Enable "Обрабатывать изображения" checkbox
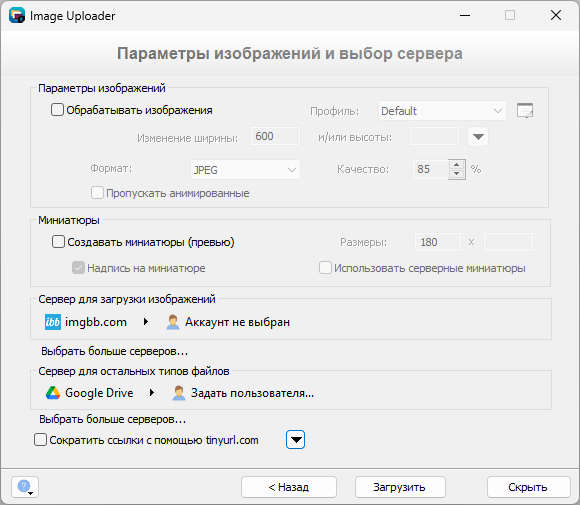This screenshot has width=580, height=505. pos(57,110)
